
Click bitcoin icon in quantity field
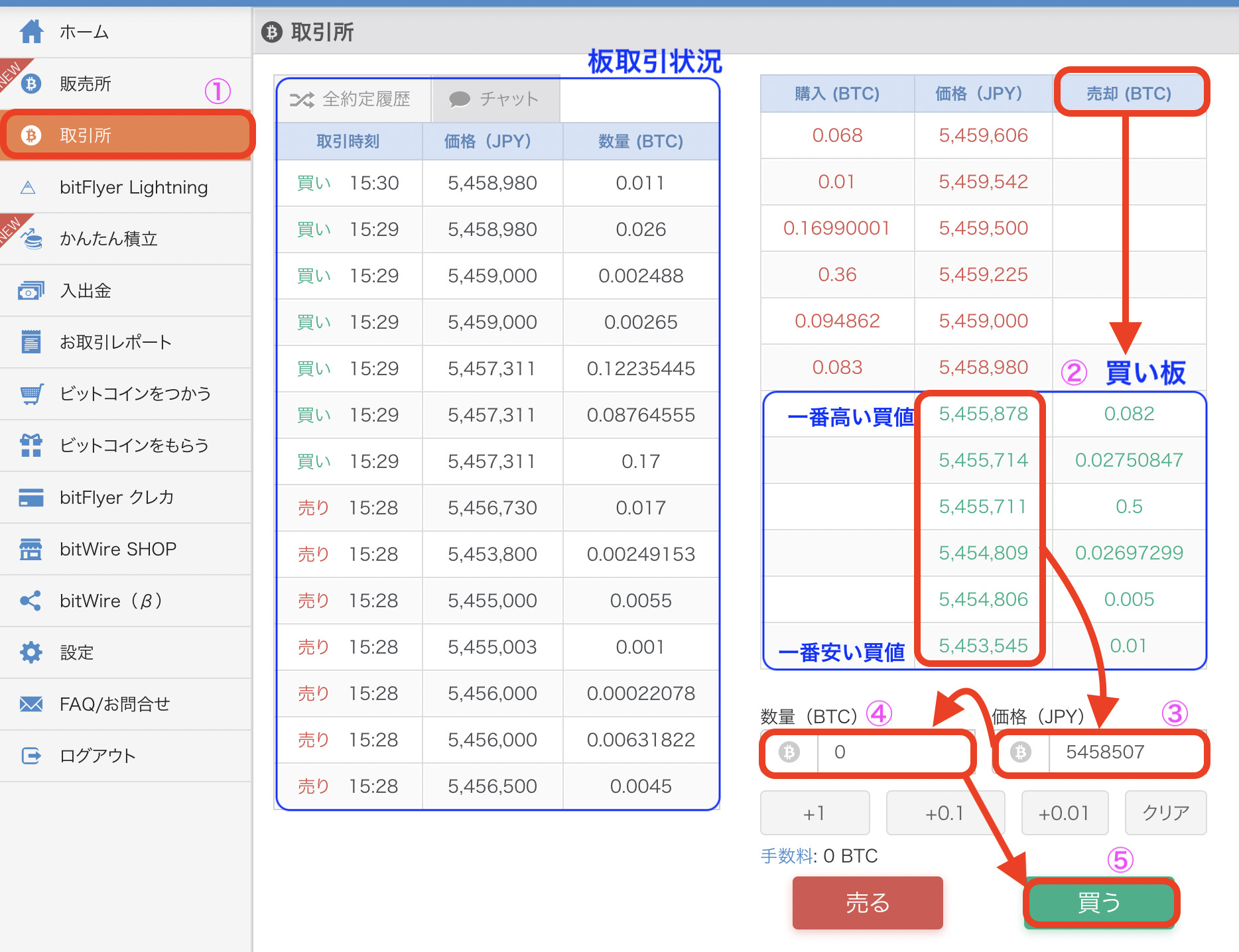789,752
